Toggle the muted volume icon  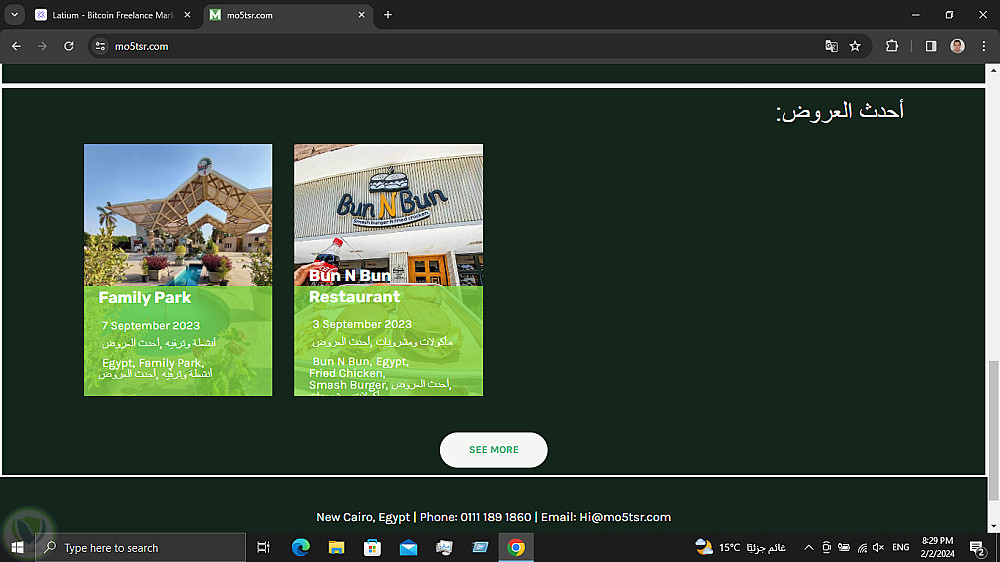(879, 547)
